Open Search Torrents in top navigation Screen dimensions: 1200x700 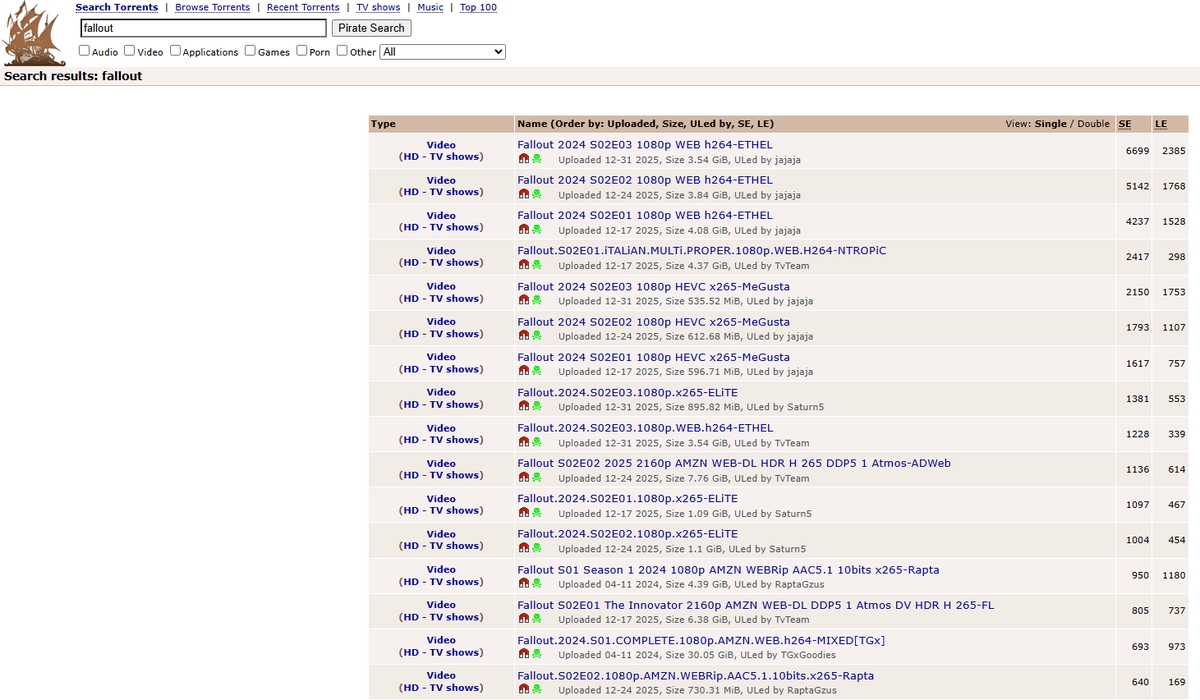117,7
